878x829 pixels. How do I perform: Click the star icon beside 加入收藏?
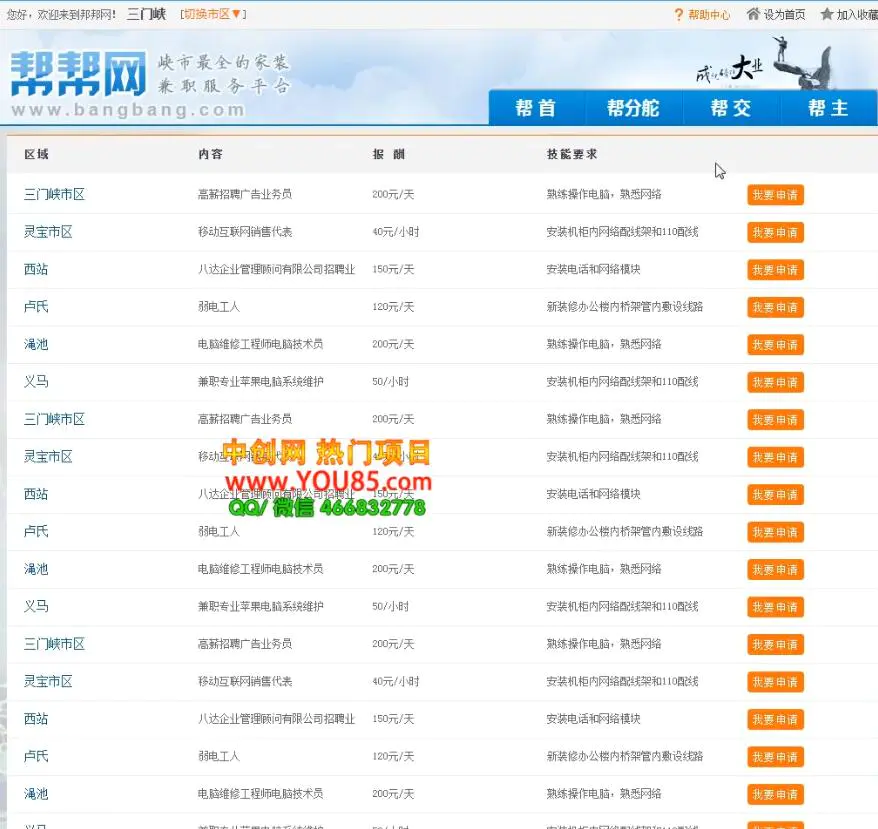[x=826, y=15]
